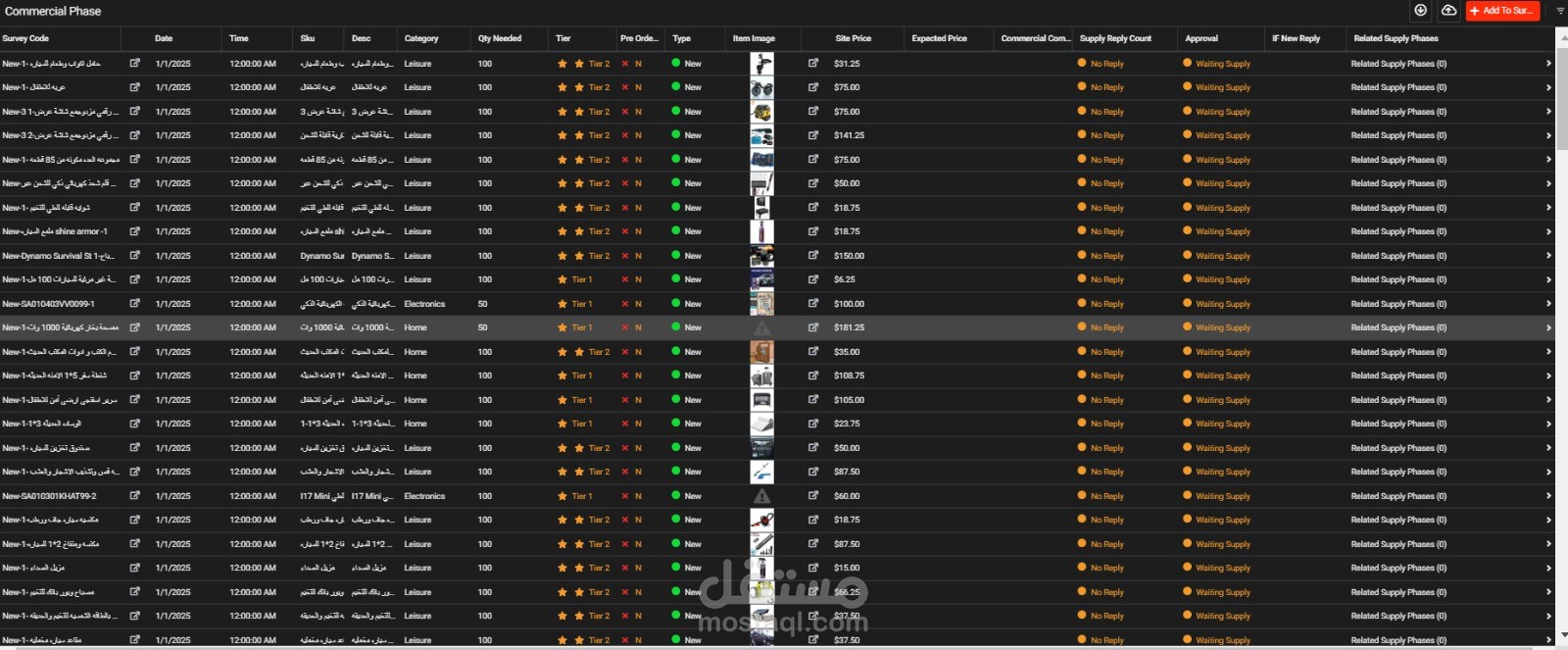
Task: Click No Reply in the $60.00 row
Action: coord(1106,496)
